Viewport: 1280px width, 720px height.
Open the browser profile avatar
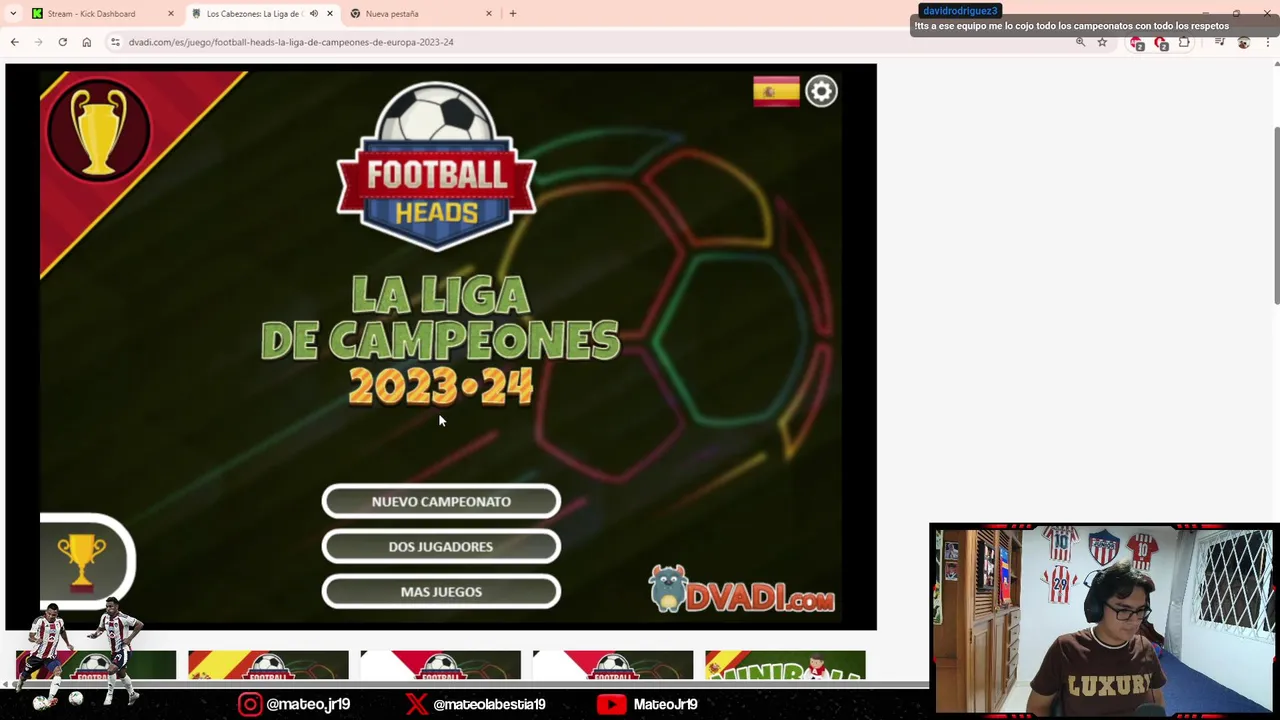(1244, 42)
